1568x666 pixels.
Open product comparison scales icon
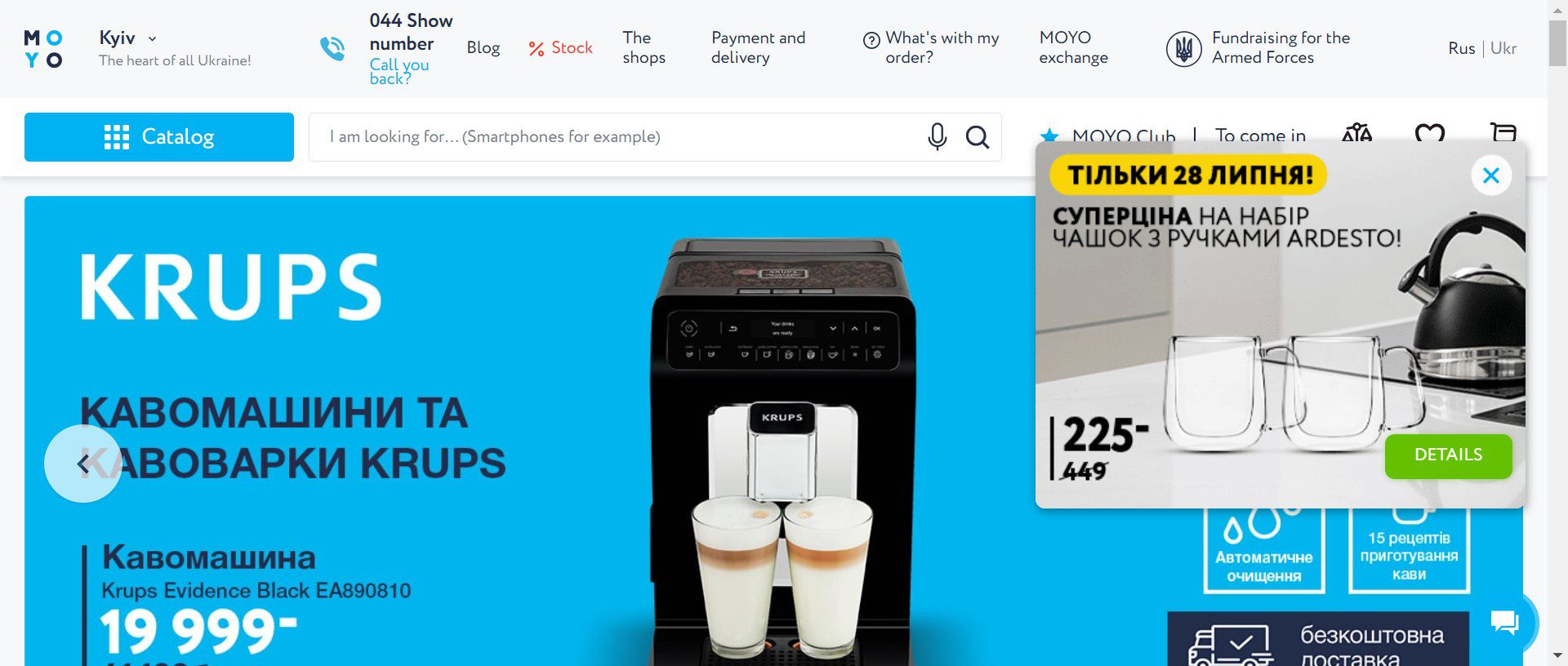tap(1356, 133)
